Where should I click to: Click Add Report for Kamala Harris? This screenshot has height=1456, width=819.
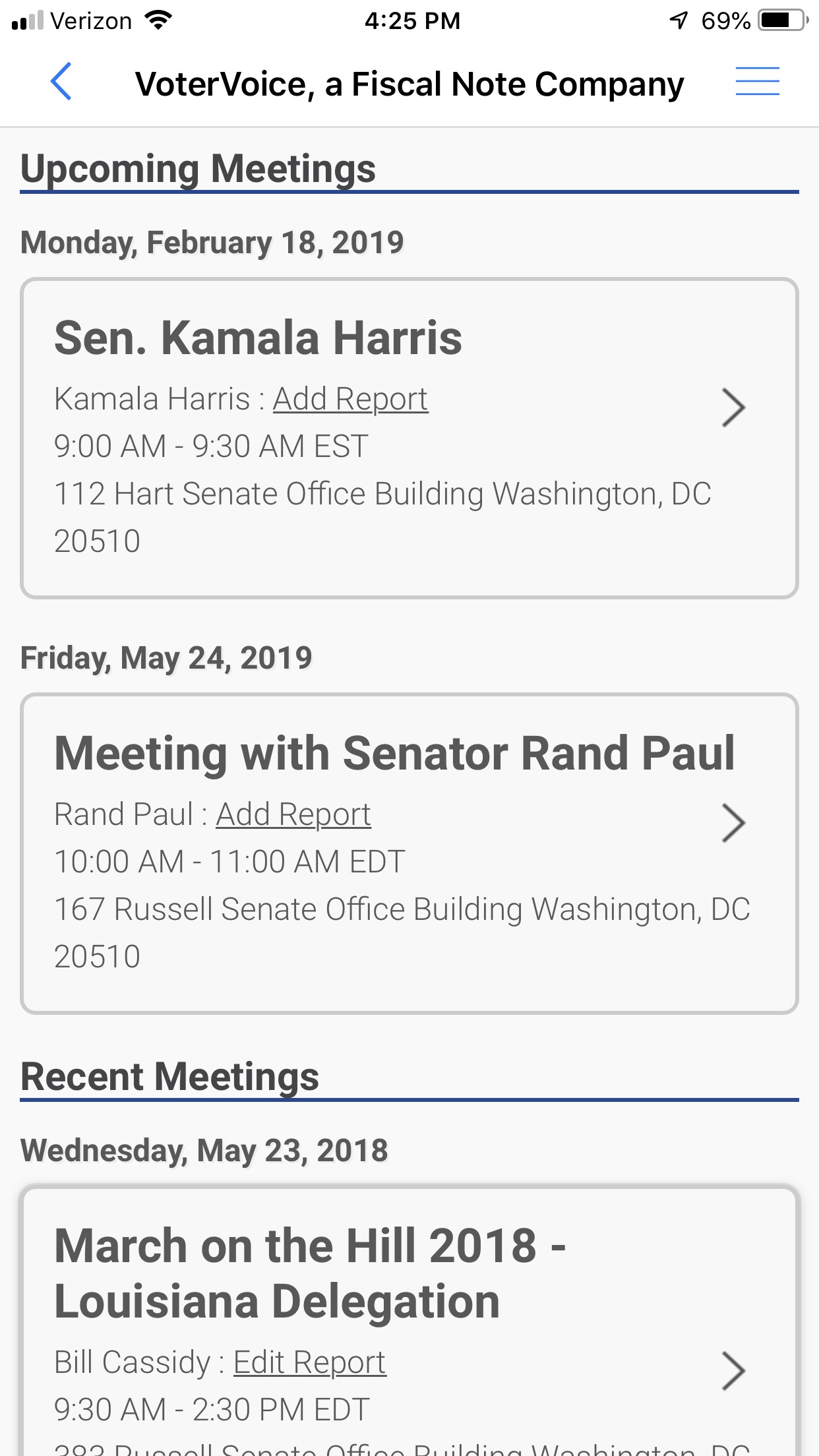coord(350,400)
